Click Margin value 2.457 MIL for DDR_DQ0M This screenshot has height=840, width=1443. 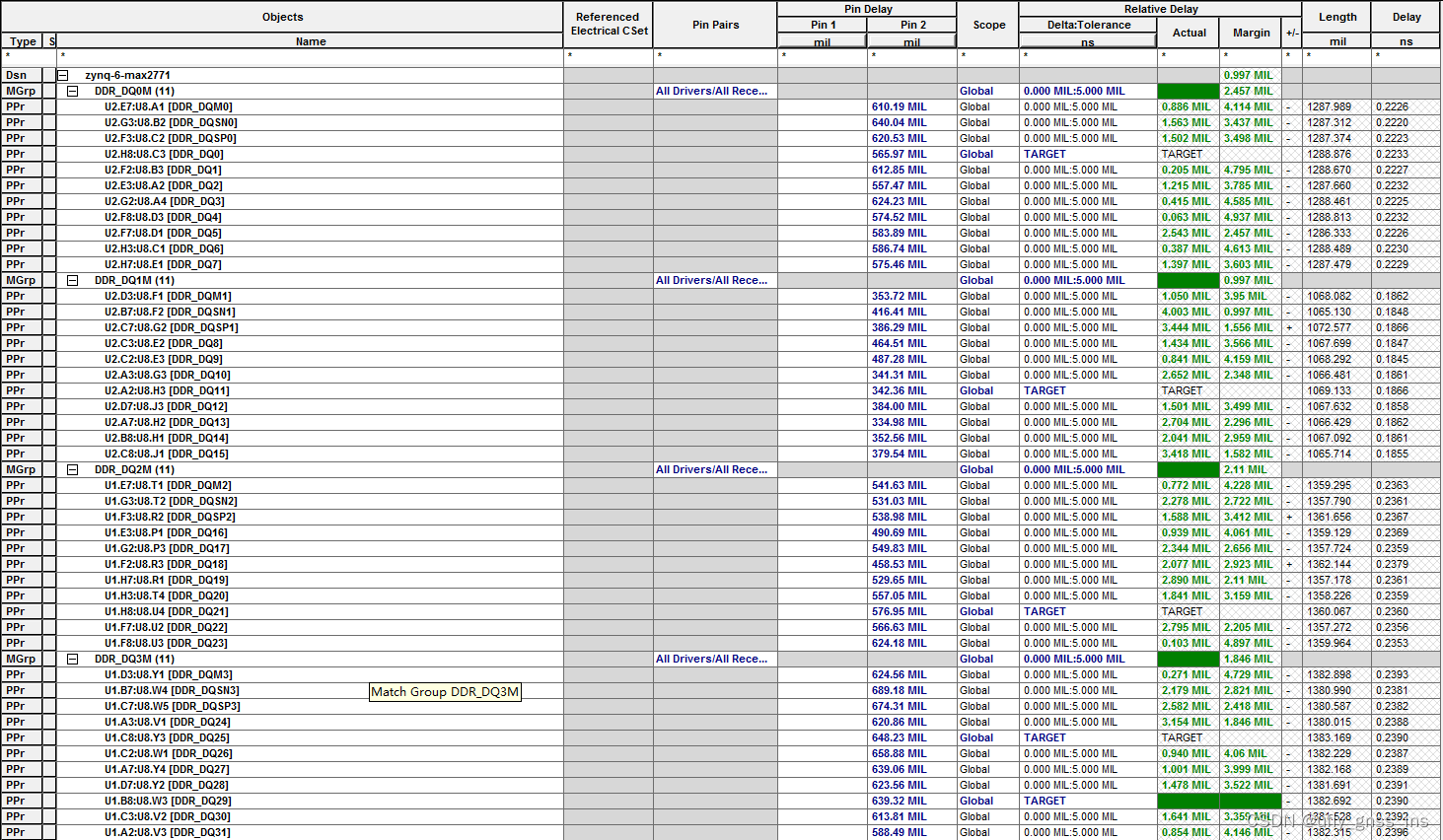tap(1249, 91)
